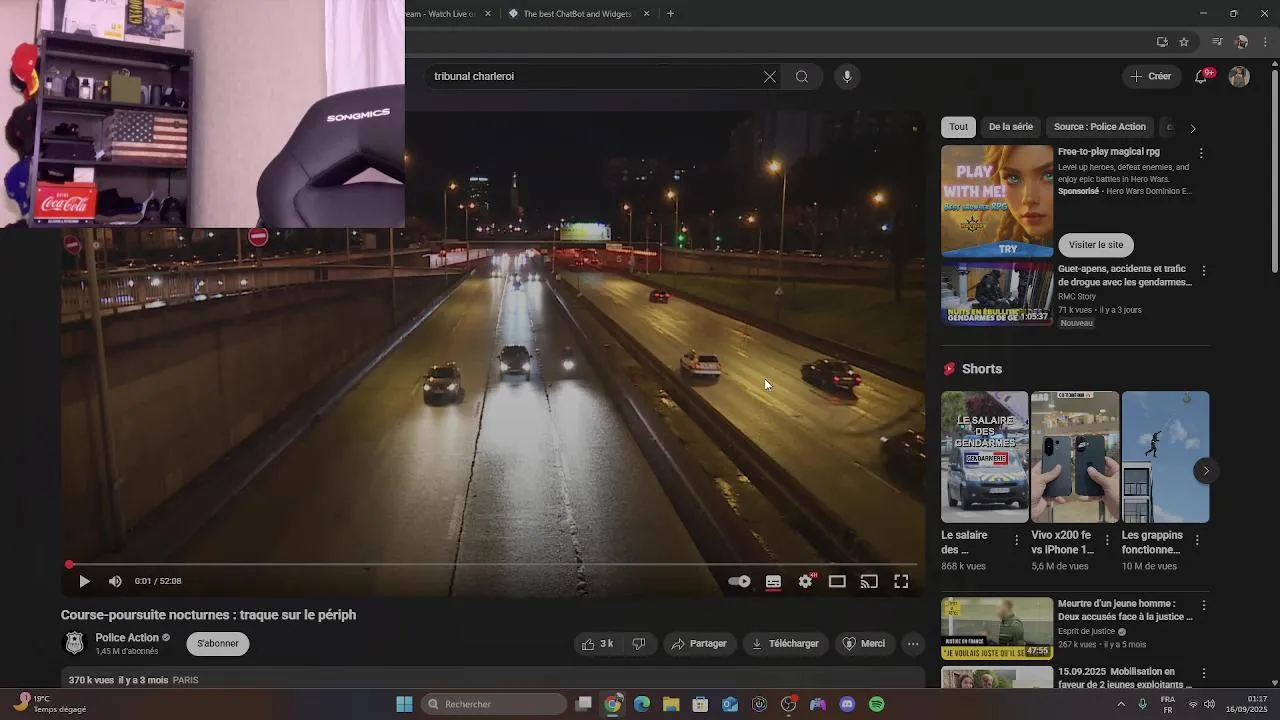Image resolution: width=1280 pixels, height=720 pixels.
Task: Click the Merci button
Action: [x=864, y=644]
